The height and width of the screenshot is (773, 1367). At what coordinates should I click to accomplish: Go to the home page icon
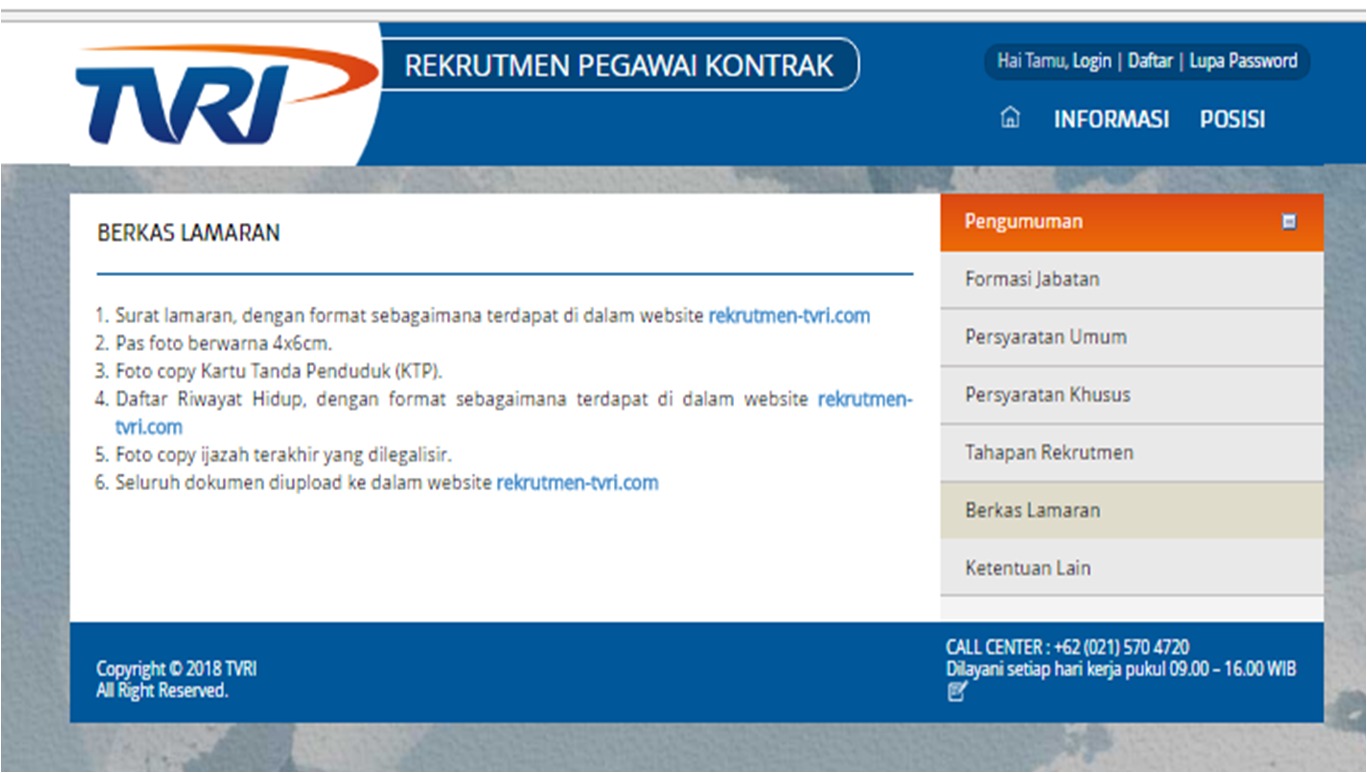(x=1010, y=118)
